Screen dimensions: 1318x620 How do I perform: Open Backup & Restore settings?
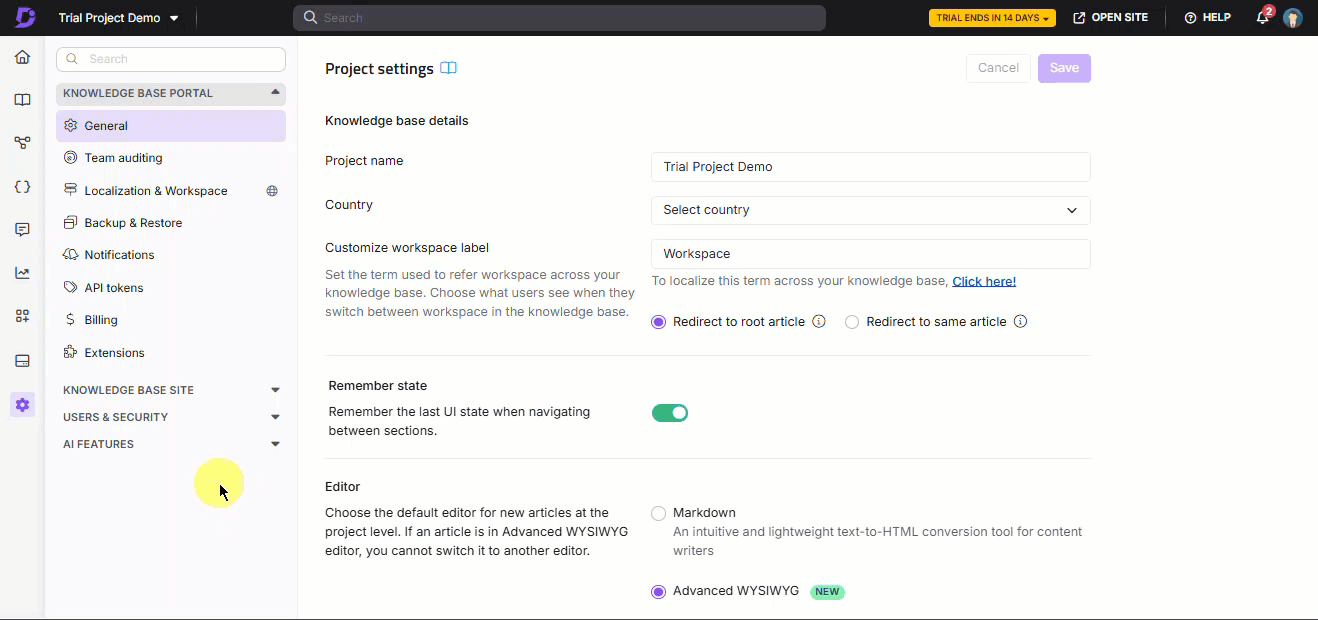[x=133, y=223]
